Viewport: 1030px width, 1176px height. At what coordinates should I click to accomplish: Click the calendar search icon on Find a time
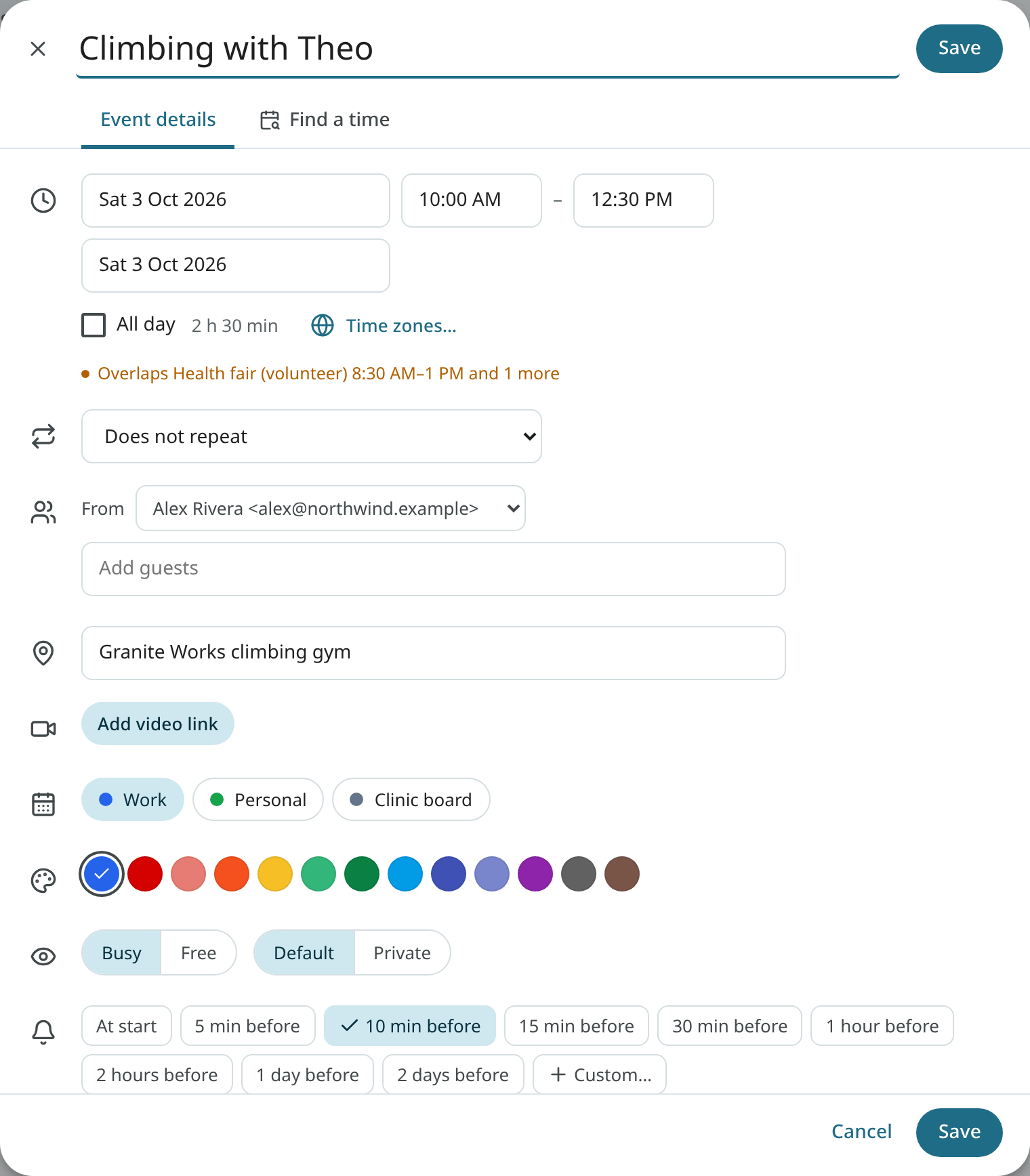270,120
